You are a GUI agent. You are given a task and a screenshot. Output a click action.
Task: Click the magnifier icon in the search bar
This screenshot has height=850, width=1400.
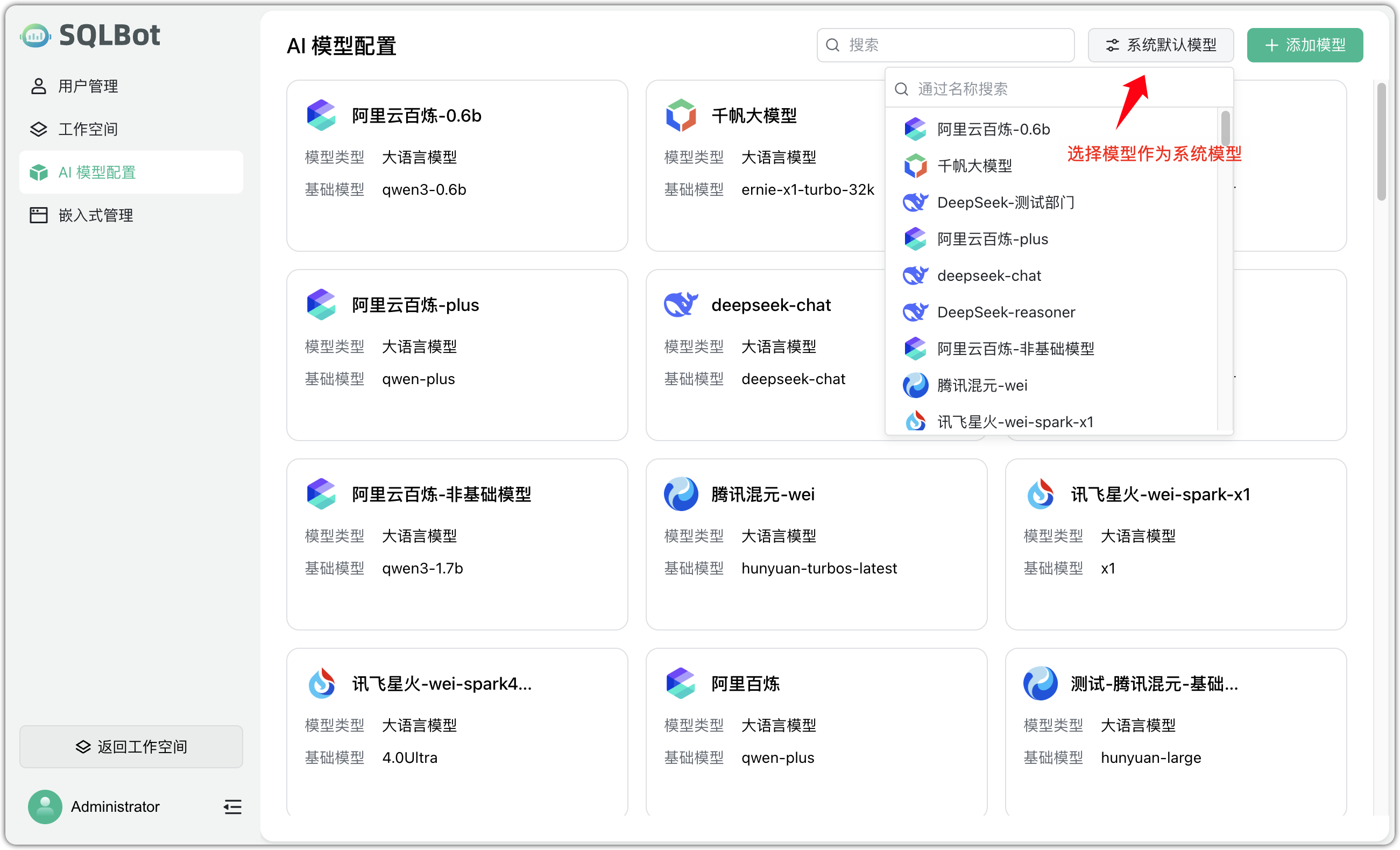(x=832, y=45)
